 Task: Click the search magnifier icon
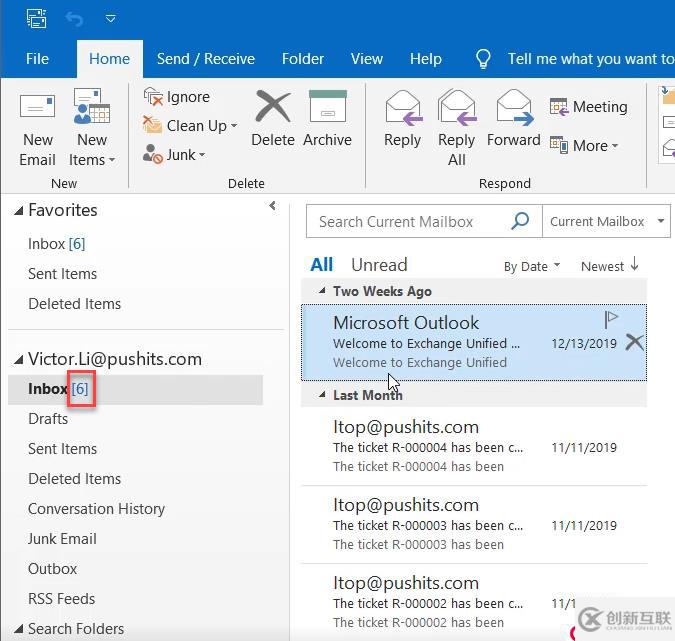(x=520, y=221)
